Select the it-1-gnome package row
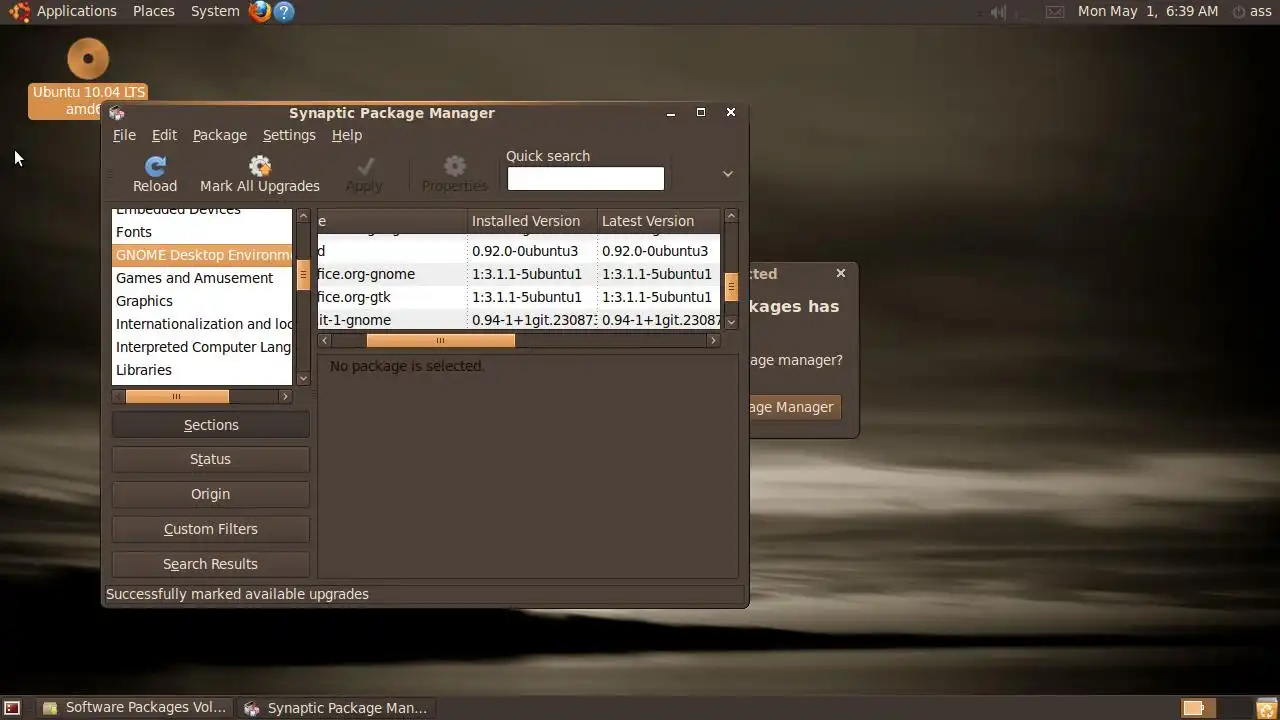The height and width of the screenshot is (720, 1280). tap(519, 320)
